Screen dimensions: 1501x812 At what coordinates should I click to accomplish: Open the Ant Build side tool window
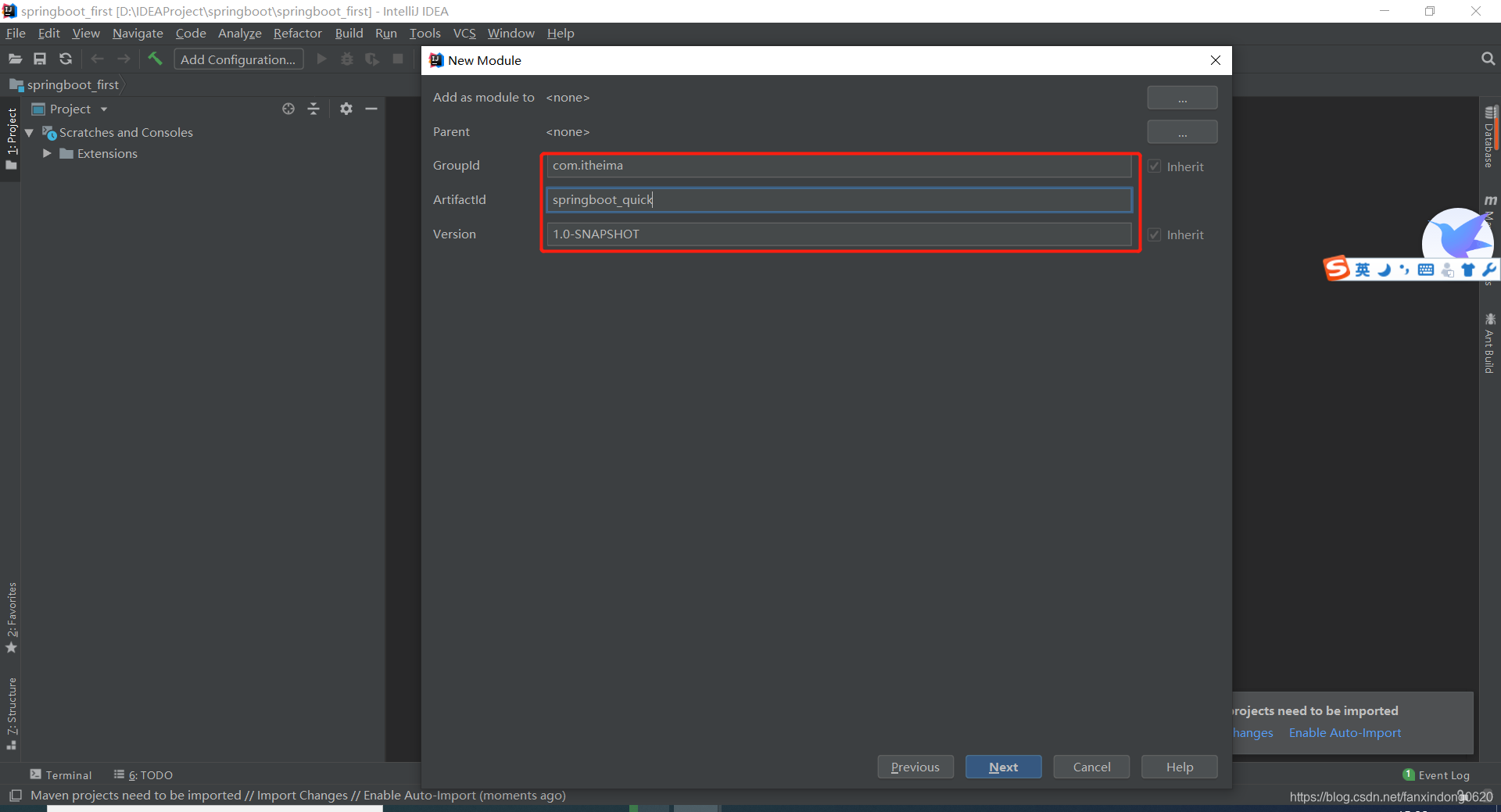tap(1490, 343)
